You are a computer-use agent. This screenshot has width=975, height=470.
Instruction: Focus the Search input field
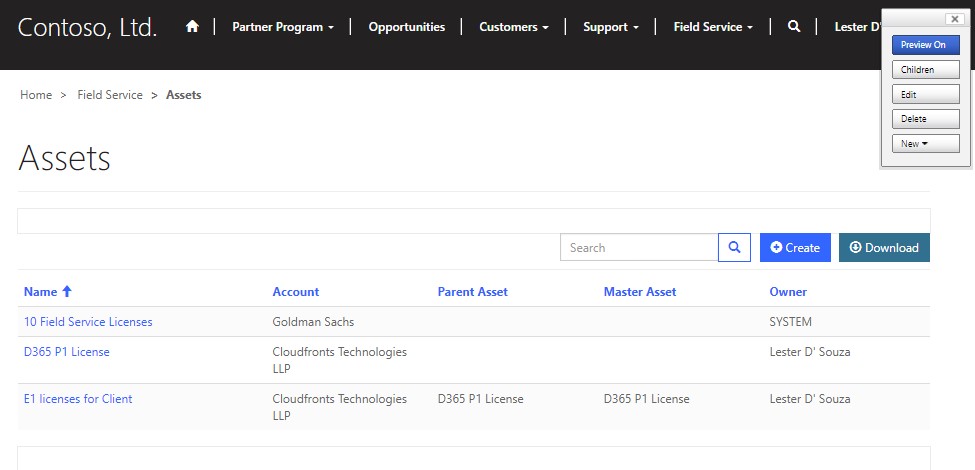(639, 247)
